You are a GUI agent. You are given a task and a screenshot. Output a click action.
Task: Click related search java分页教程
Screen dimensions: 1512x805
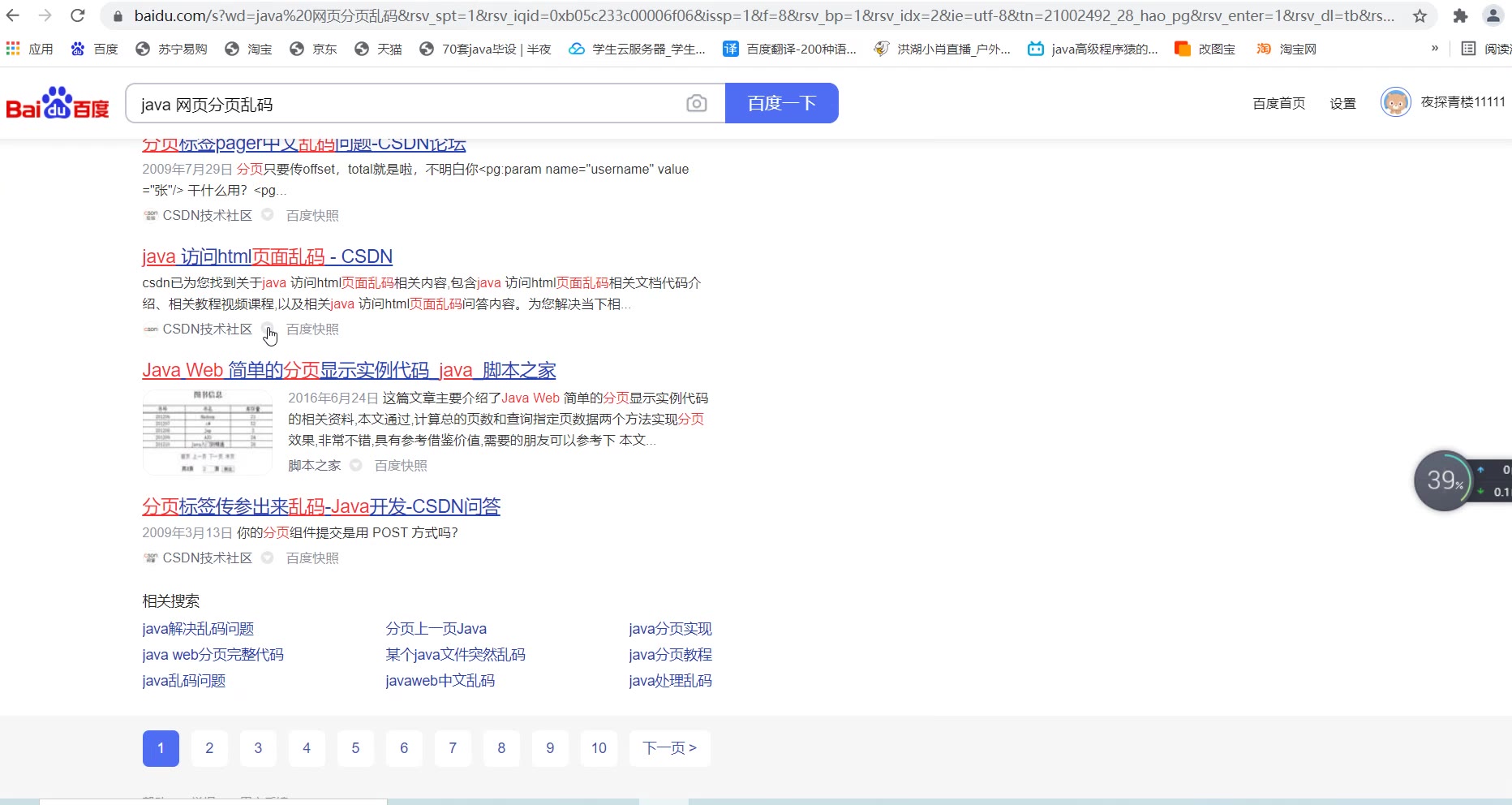670,655
